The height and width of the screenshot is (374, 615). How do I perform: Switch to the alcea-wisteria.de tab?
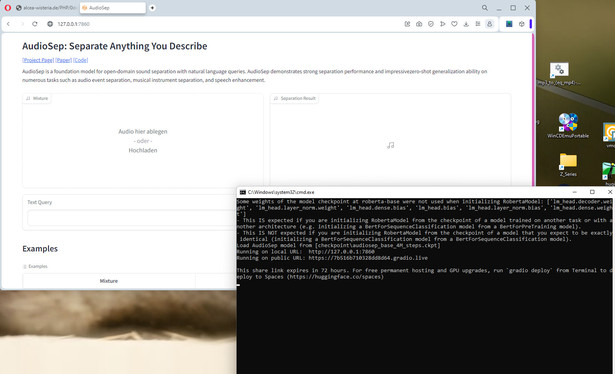[46, 7]
